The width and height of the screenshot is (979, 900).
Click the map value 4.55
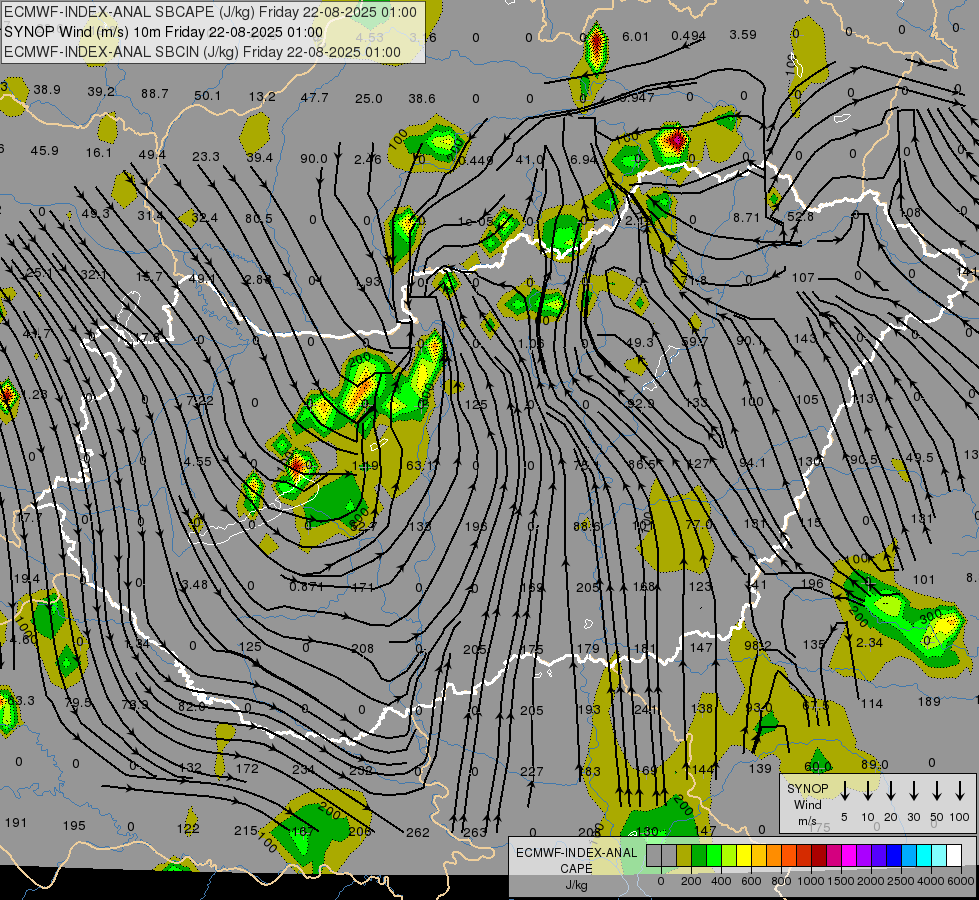pos(197,462)
